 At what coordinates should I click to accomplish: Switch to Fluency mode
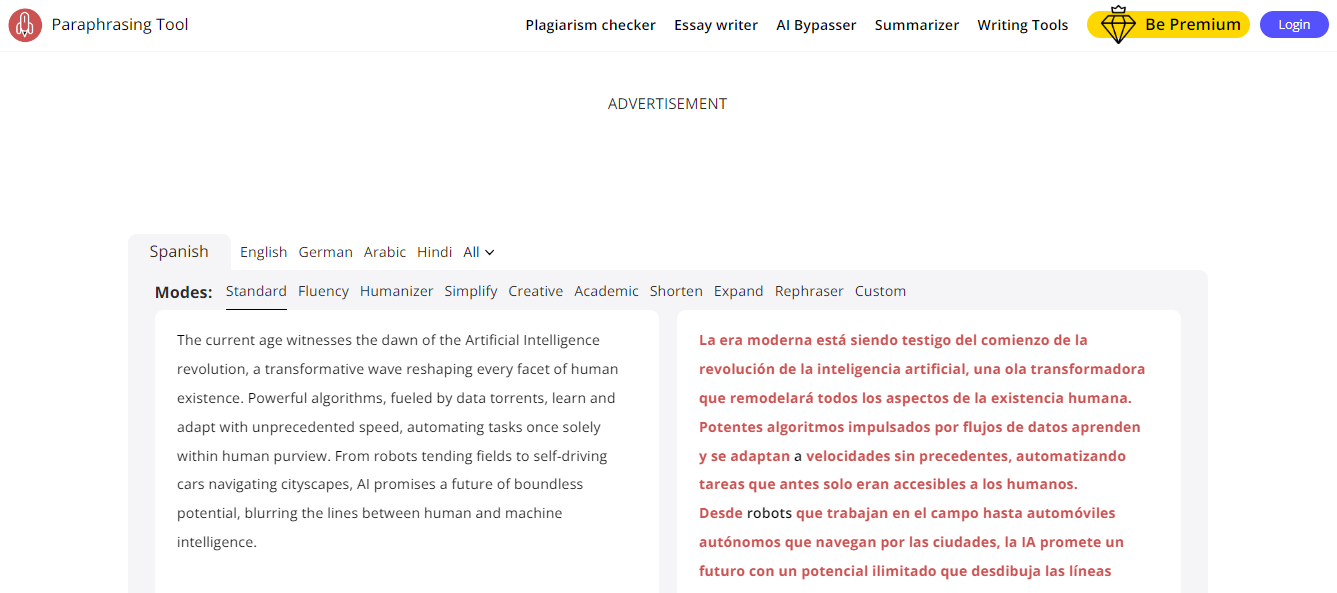[x=323, y=291]
